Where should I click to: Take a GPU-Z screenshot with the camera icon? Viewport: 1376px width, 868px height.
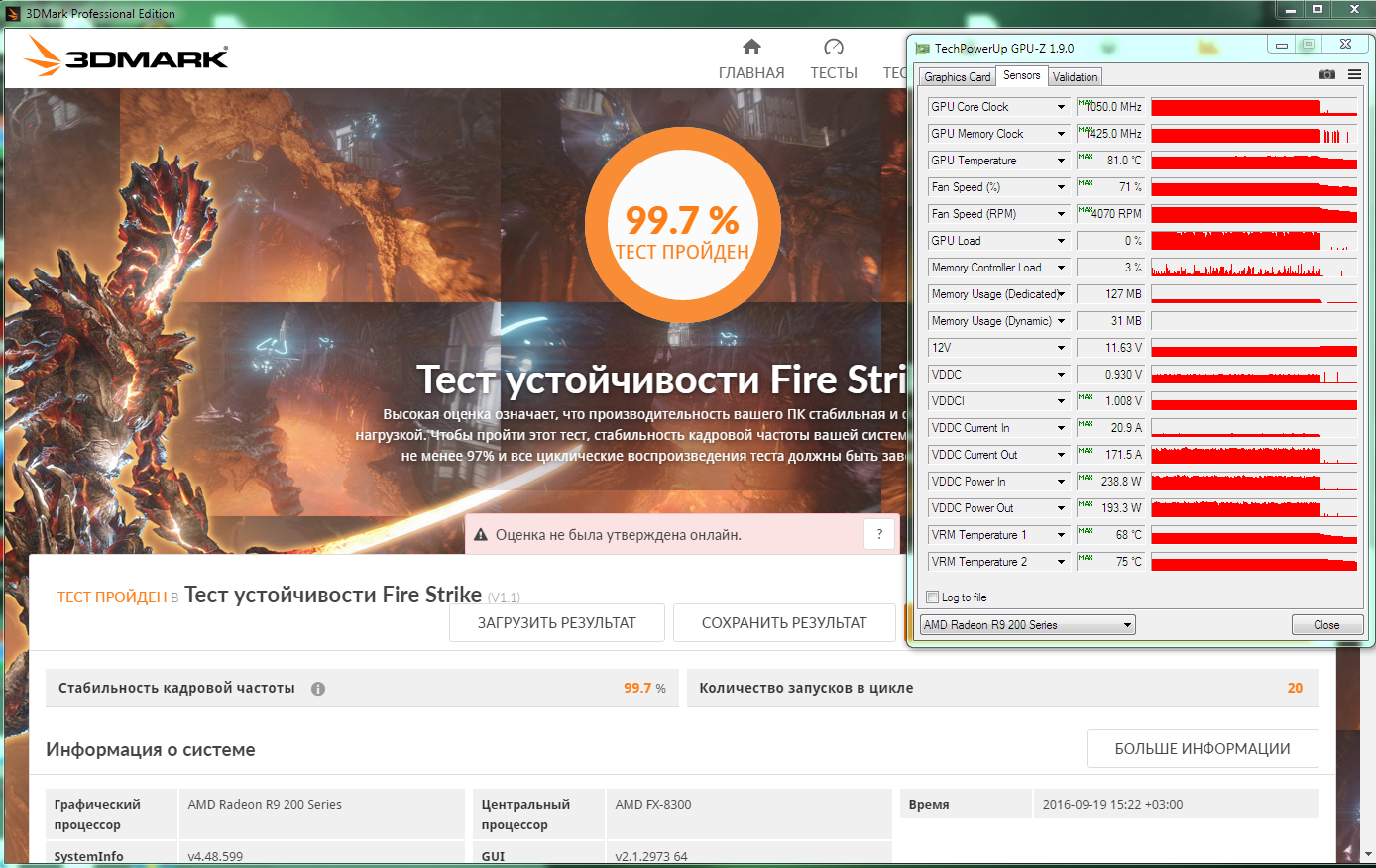pos(1327,75)
